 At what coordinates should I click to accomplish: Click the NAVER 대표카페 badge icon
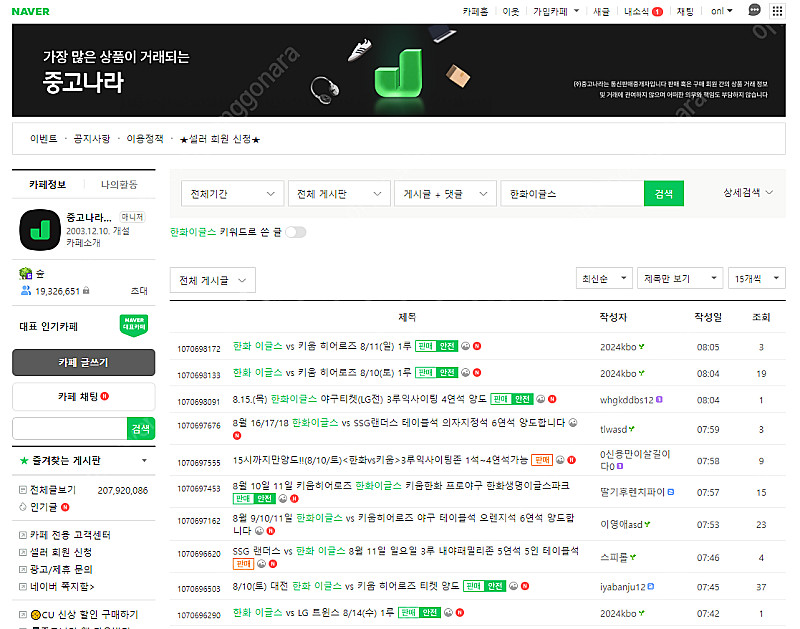pos(134,325)
